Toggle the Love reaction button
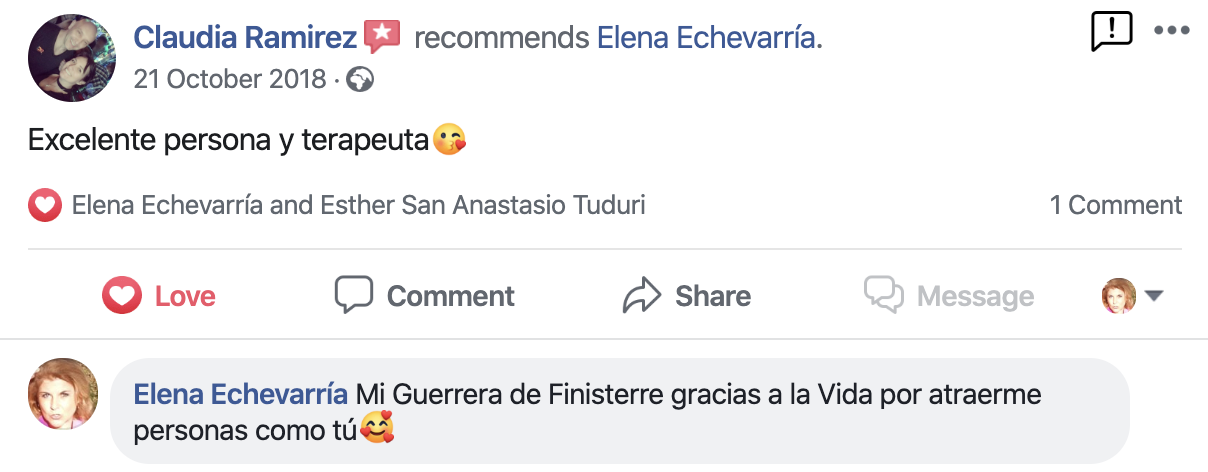 point(159,296)
